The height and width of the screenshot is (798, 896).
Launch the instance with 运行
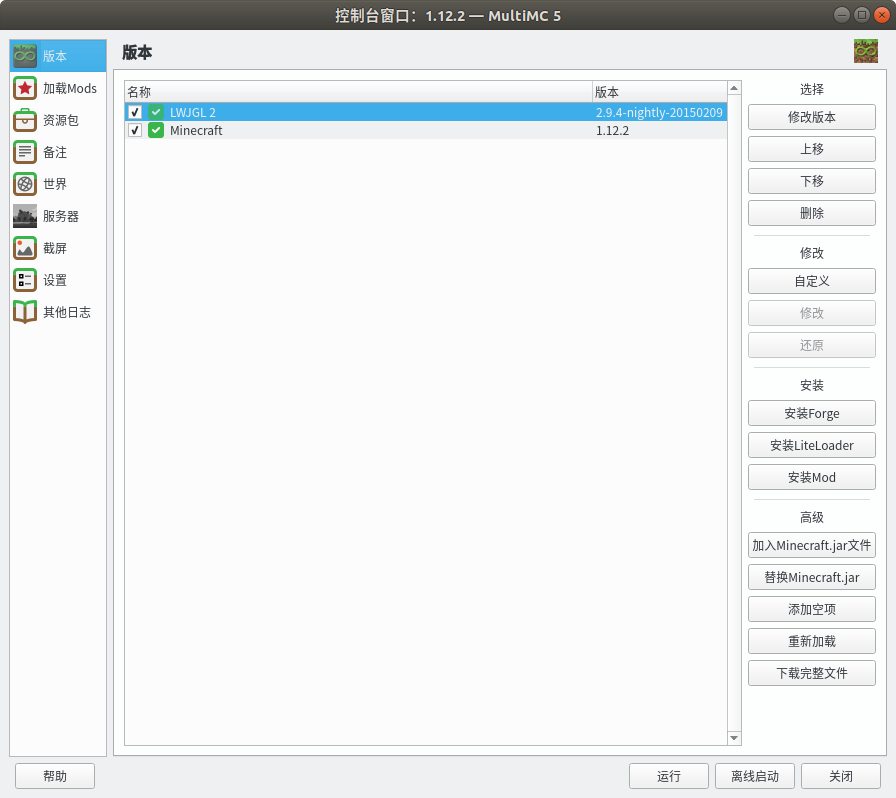[669, 776]
